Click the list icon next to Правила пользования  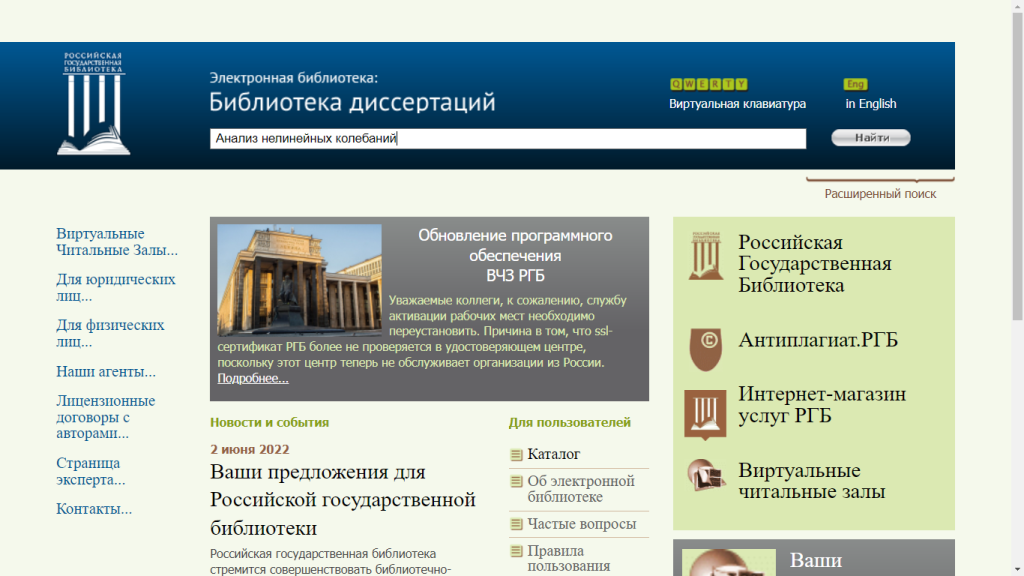pyautogui.click(x=516, y=551)
